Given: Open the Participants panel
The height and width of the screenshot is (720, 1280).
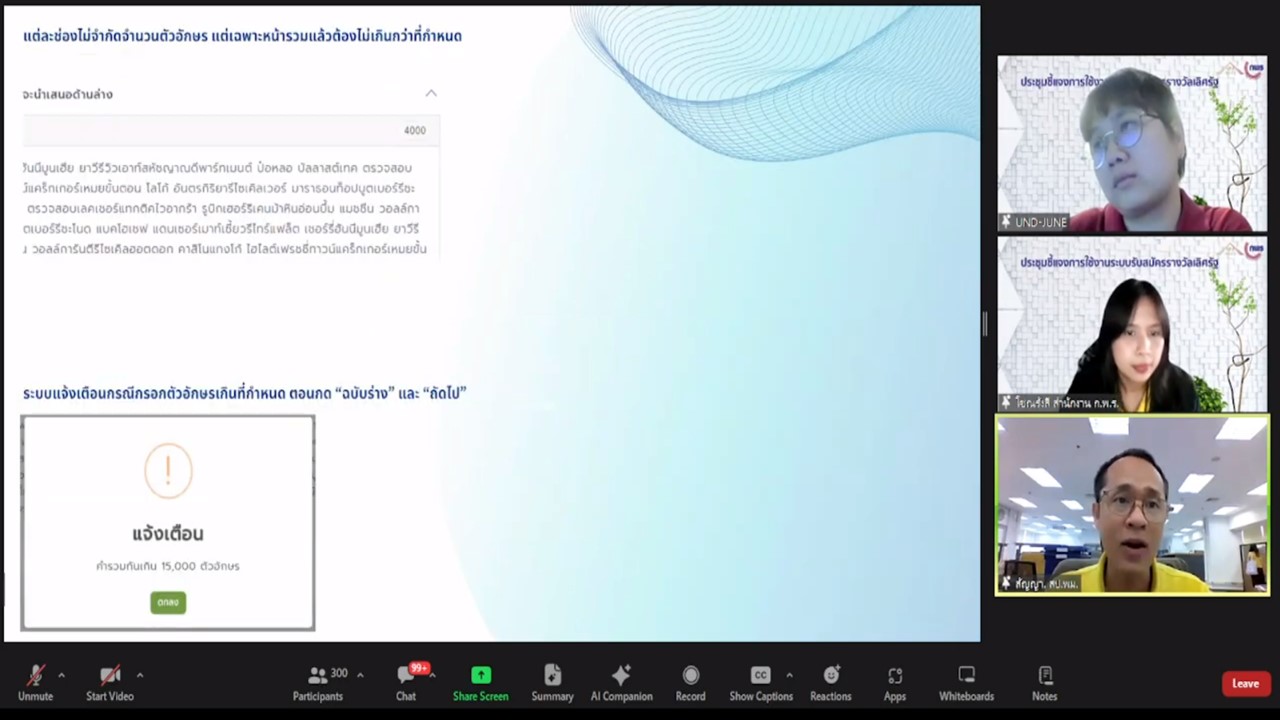Looking at the screenshot, I should [318, 676].
